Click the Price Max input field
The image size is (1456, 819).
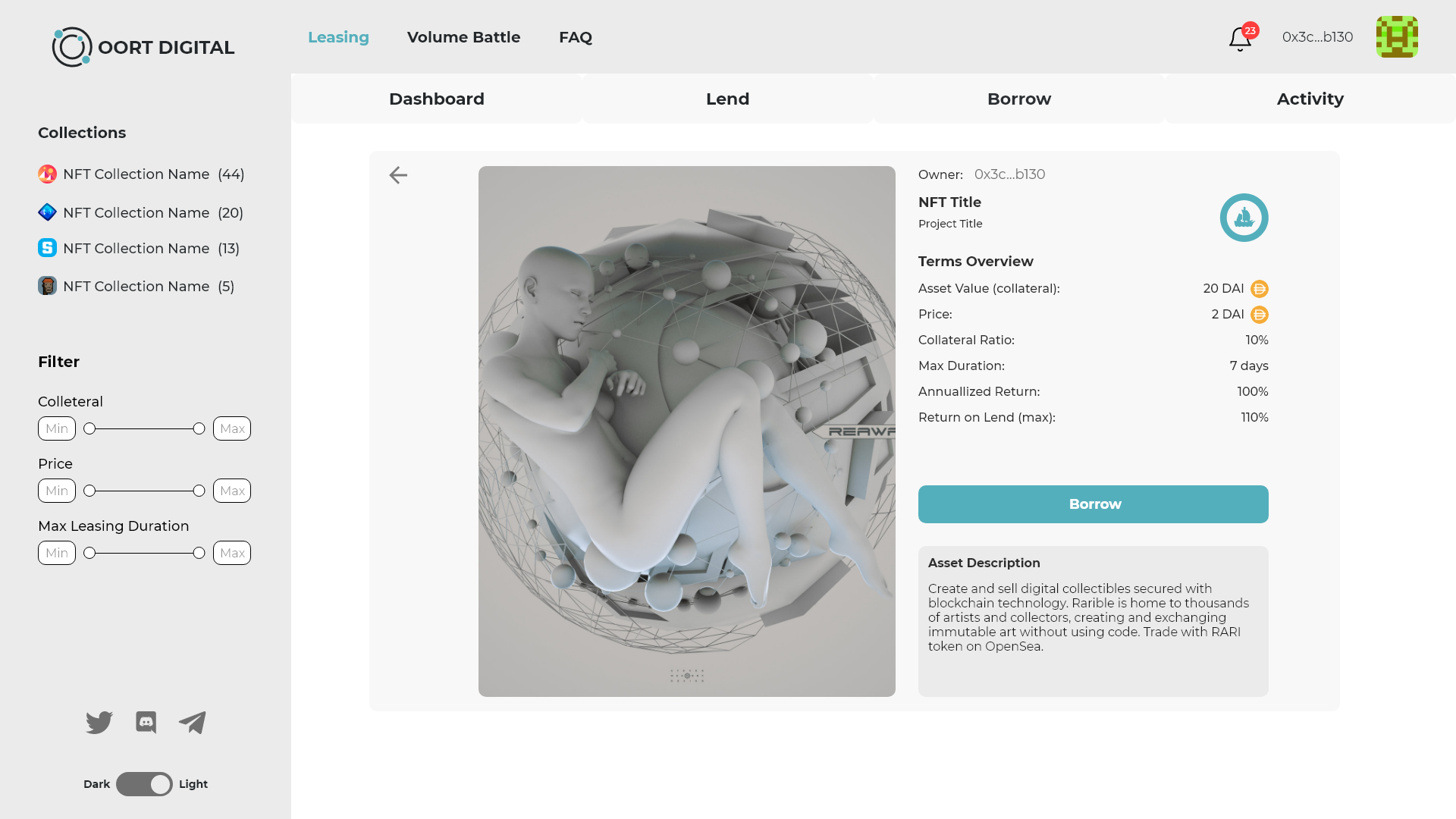232,491
